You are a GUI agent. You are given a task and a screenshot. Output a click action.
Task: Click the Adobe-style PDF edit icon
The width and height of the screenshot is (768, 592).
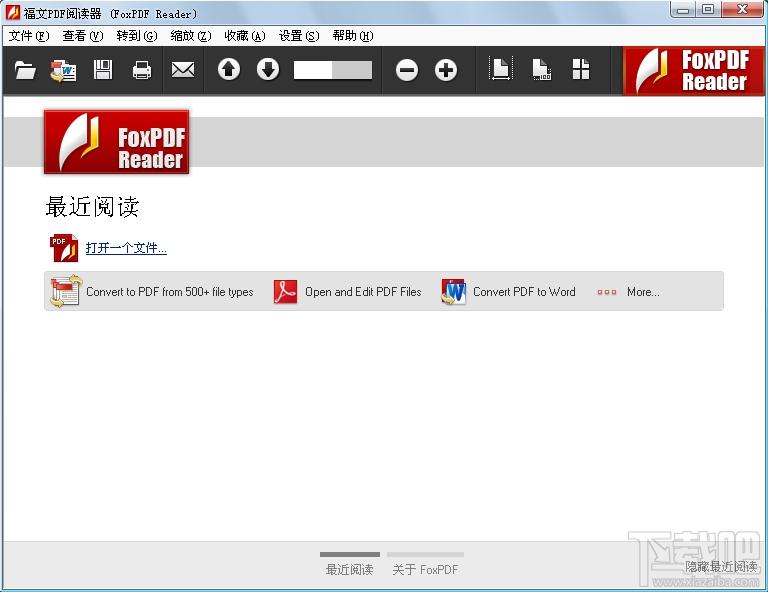click(286, 292)
